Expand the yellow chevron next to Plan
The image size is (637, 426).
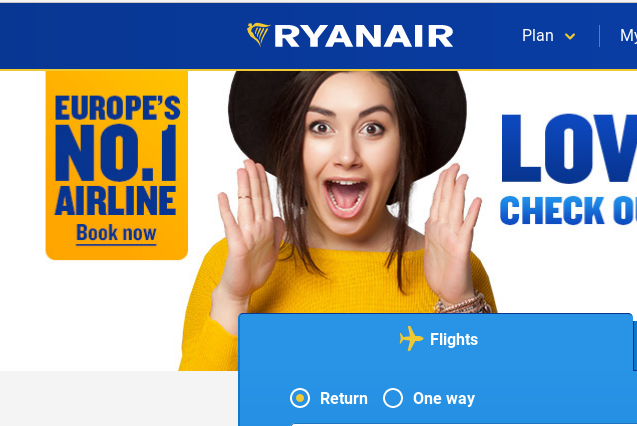[570, 37]
